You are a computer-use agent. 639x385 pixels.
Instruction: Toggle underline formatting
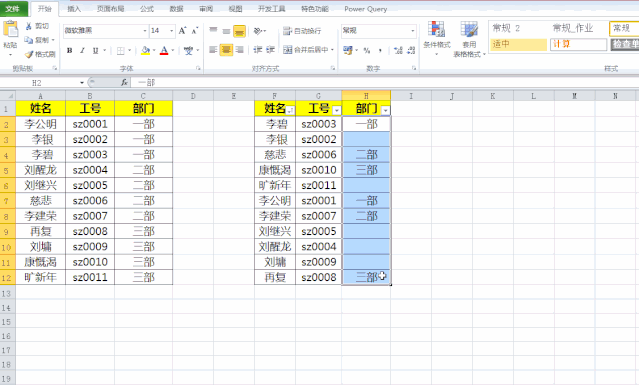coord(95,51)
